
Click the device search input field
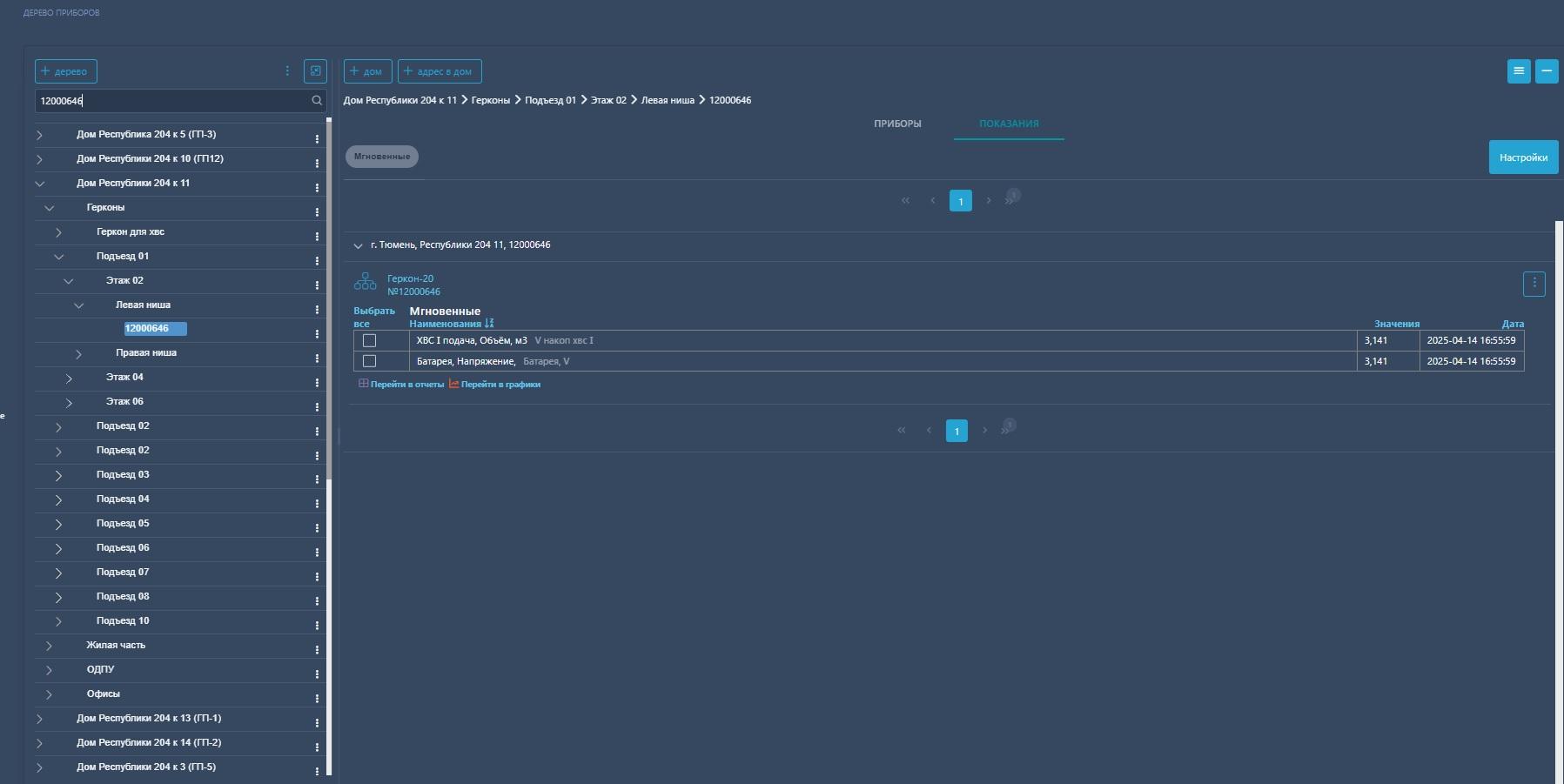(174, 101)
